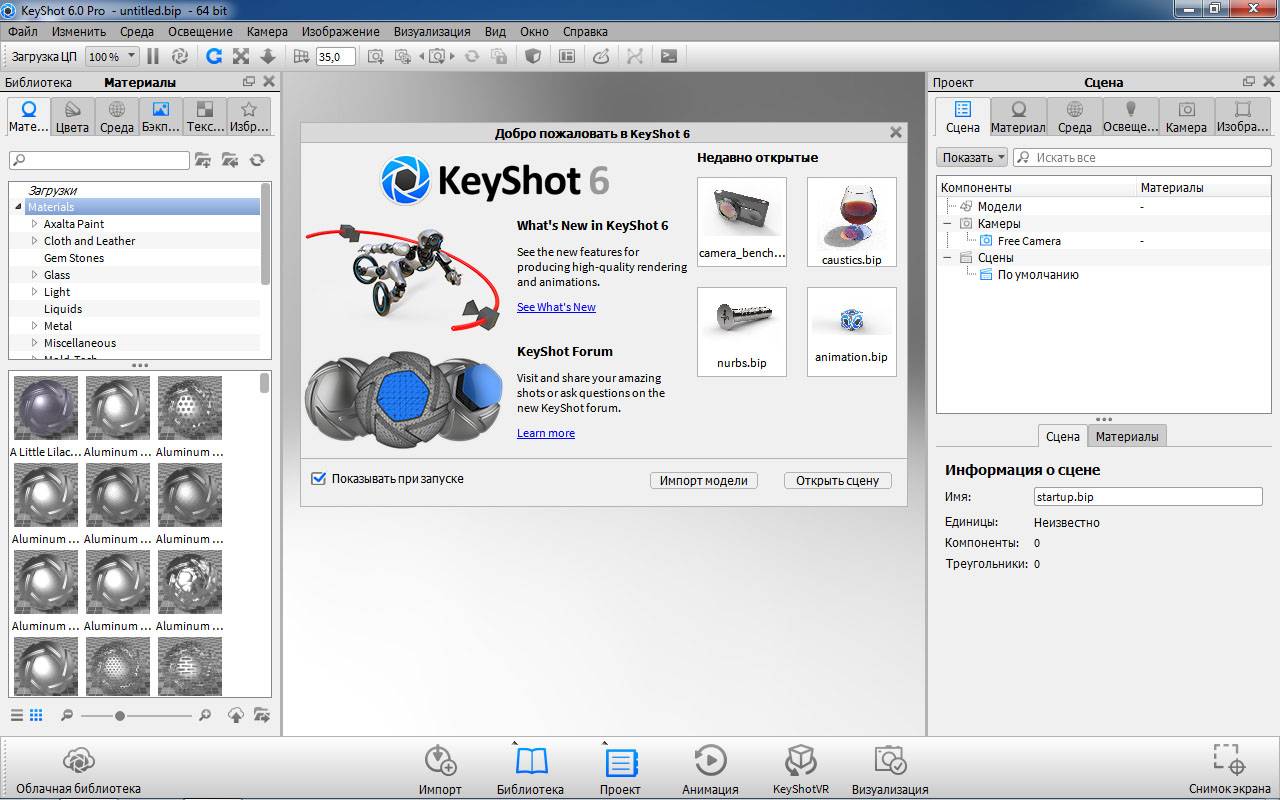Screen dimensions: 1280x800
Task: Click Визуализация render button
Action: pos(890,770)
